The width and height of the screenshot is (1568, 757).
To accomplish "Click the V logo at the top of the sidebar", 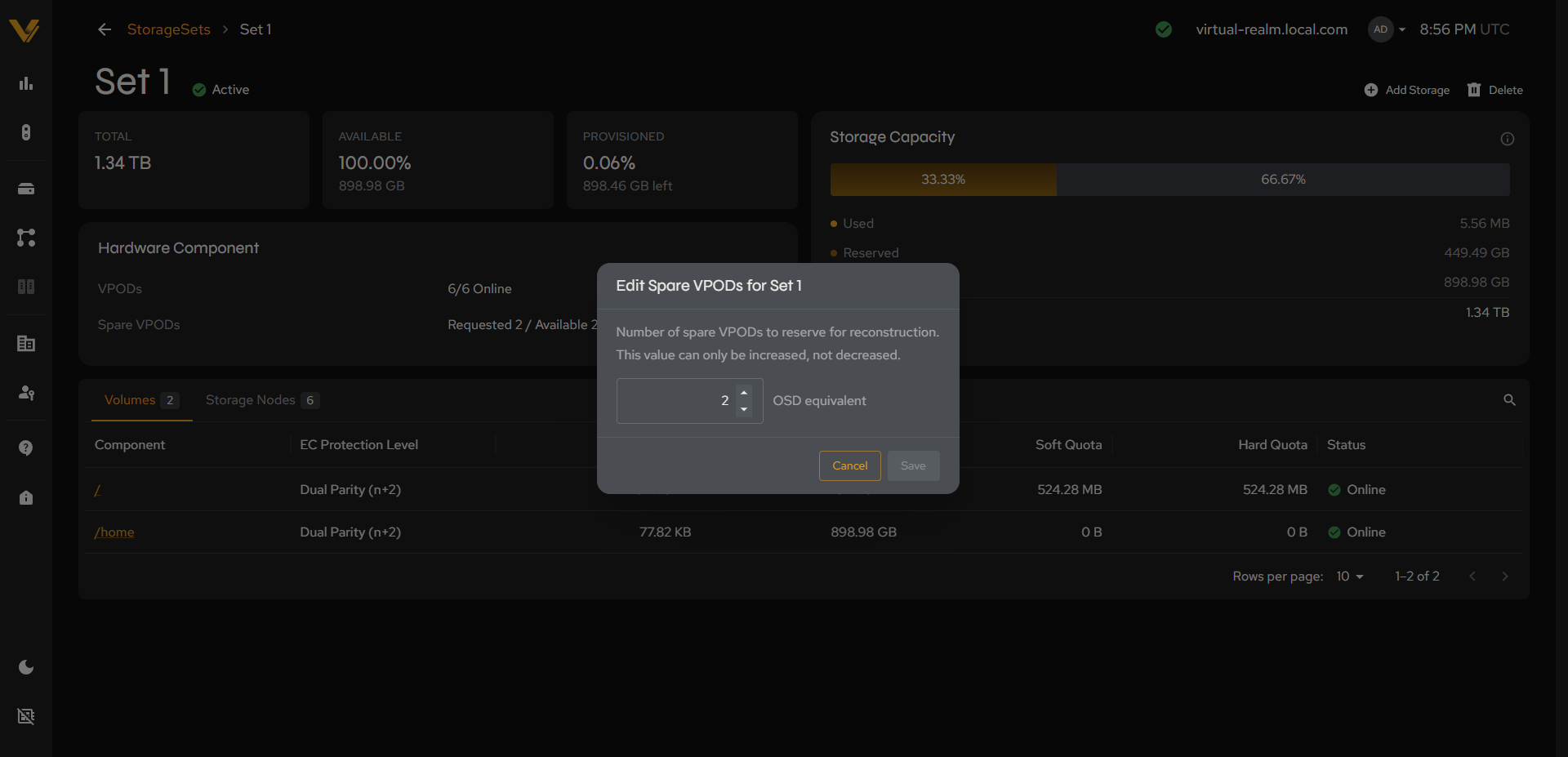I will (x=24, y=30).
